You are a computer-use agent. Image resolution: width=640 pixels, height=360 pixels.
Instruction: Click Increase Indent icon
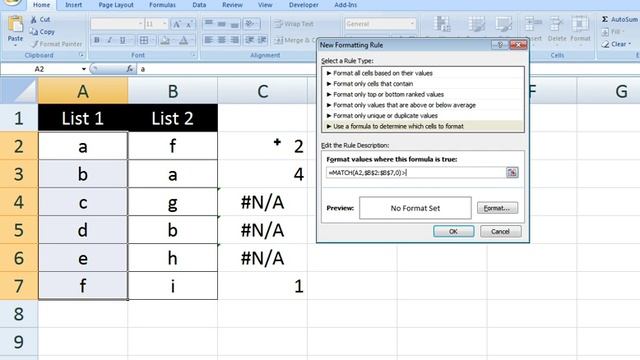(x=262, y=40)
